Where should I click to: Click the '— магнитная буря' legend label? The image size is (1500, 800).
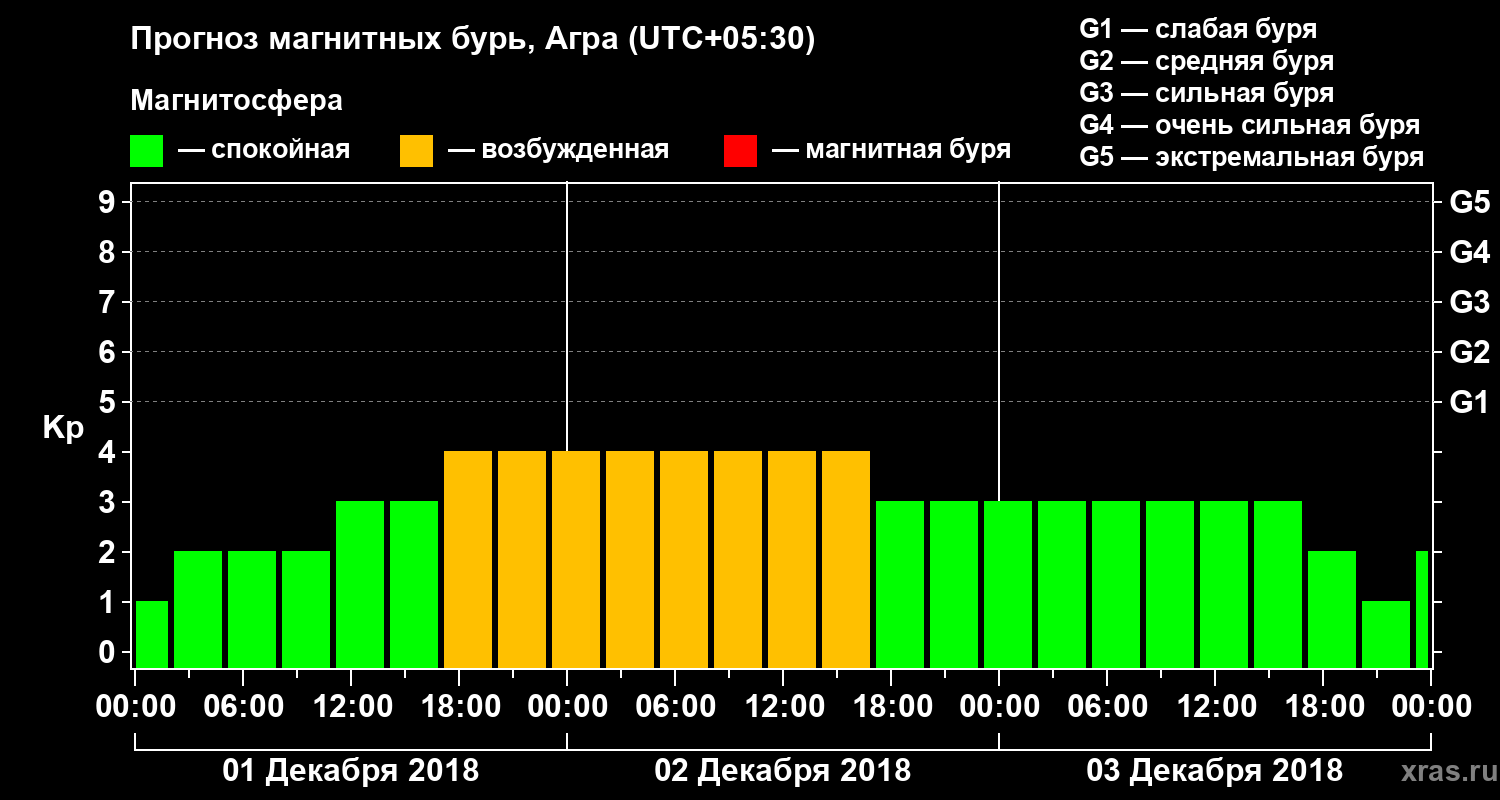pos(891,150)
